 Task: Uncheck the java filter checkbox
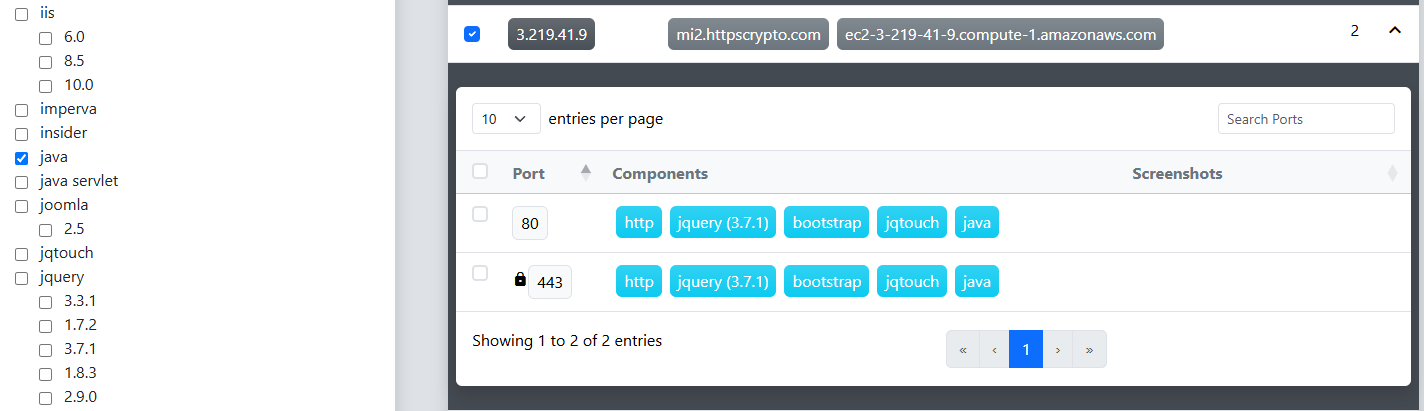tap(22, 158)
